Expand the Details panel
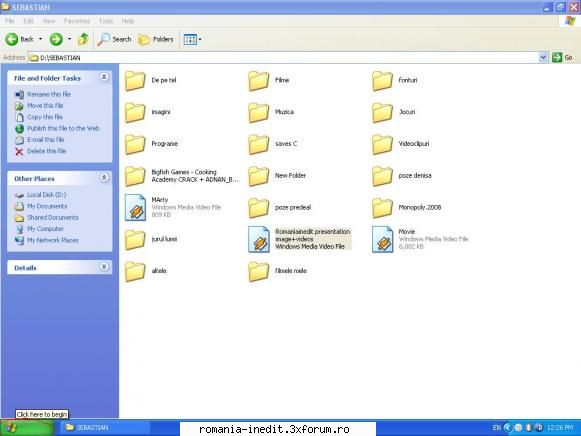 click(x=104, y=267)
